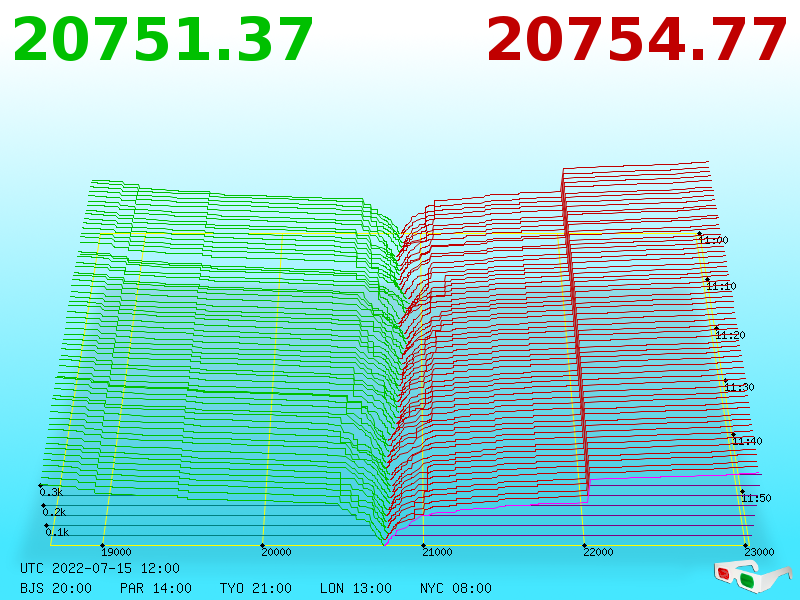800x600 pixels.
Task: Click the green bid price 20751.37
Action: [163, 40]
